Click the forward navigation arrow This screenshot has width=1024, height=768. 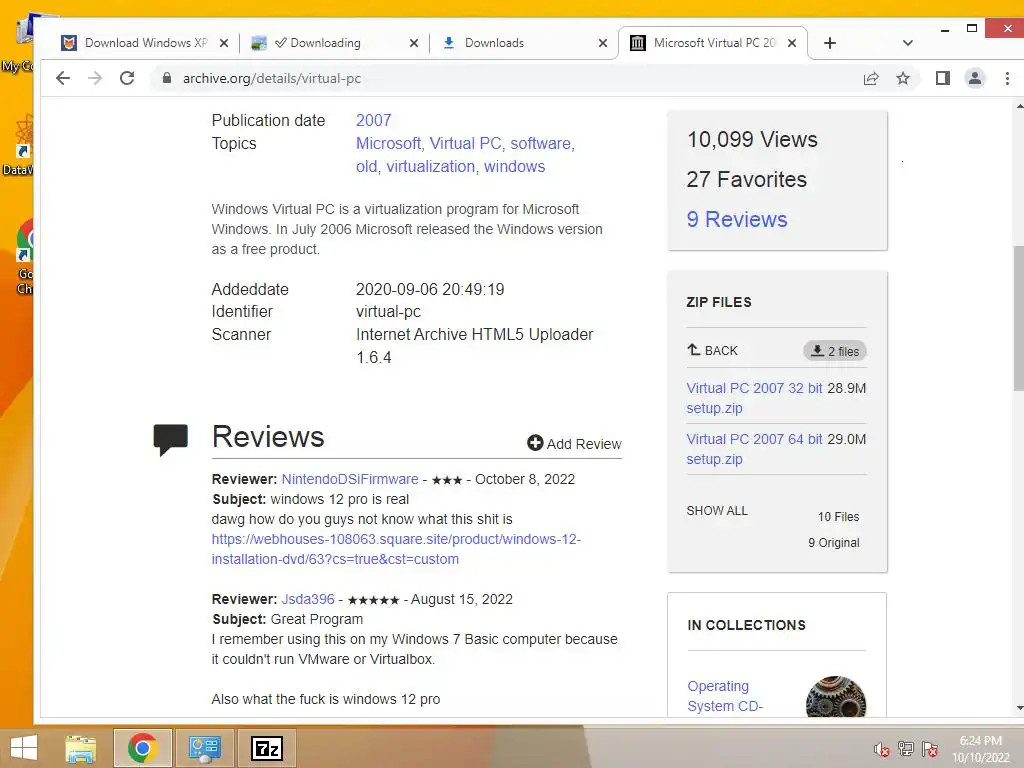click(95, 78)
